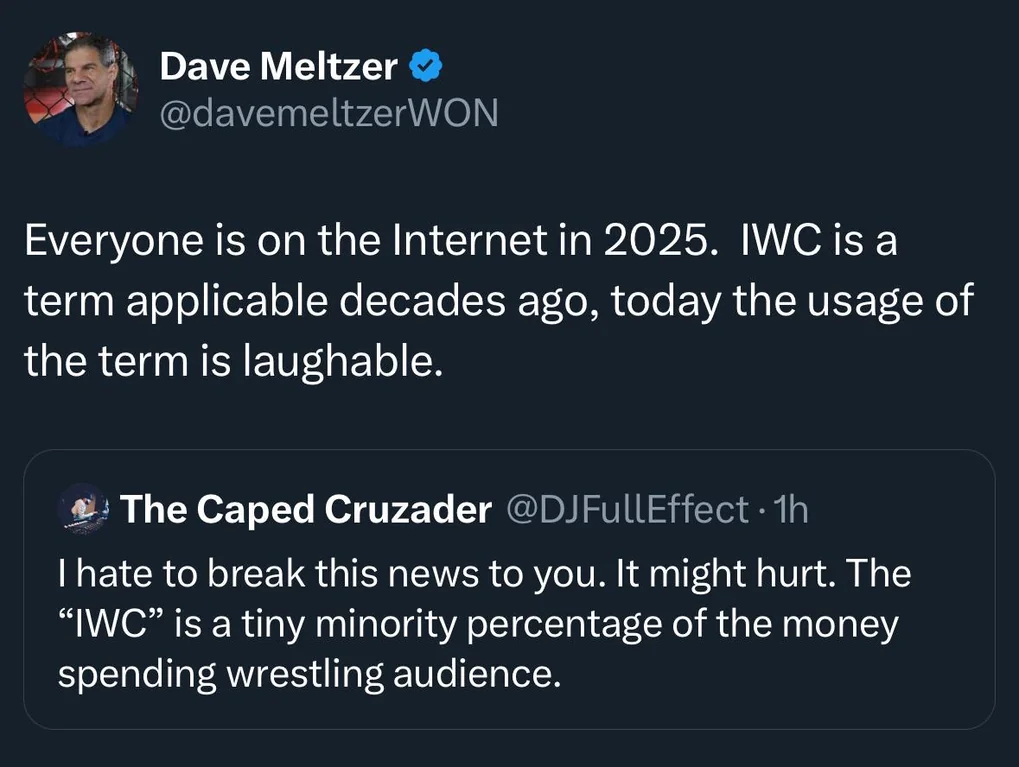Click the 1h timestamp on quoted tweet
The width and height of the screenshot is (1019, 767).
[791, 510]
